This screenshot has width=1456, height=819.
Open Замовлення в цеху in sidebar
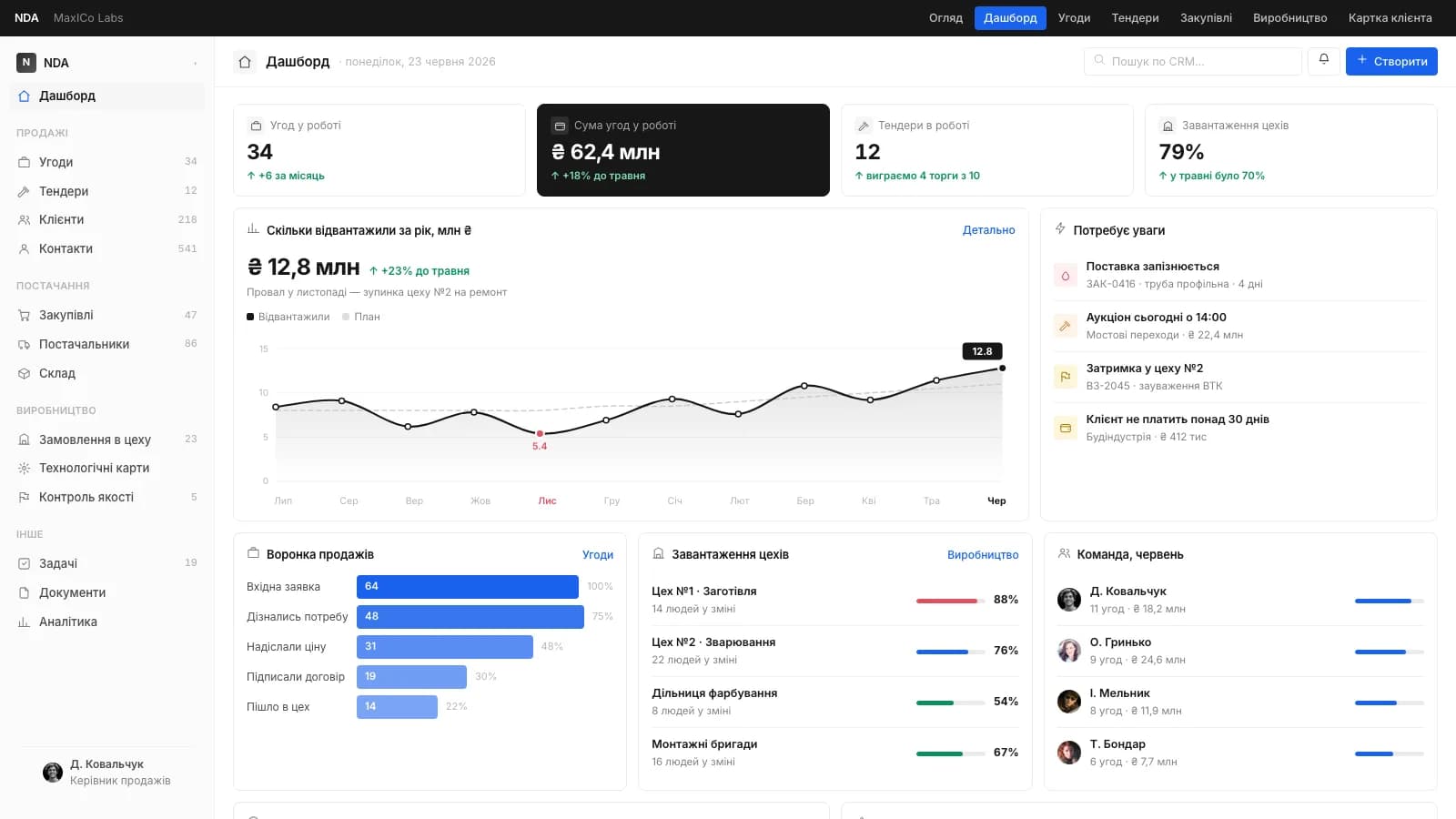click(x=107, y=440)
